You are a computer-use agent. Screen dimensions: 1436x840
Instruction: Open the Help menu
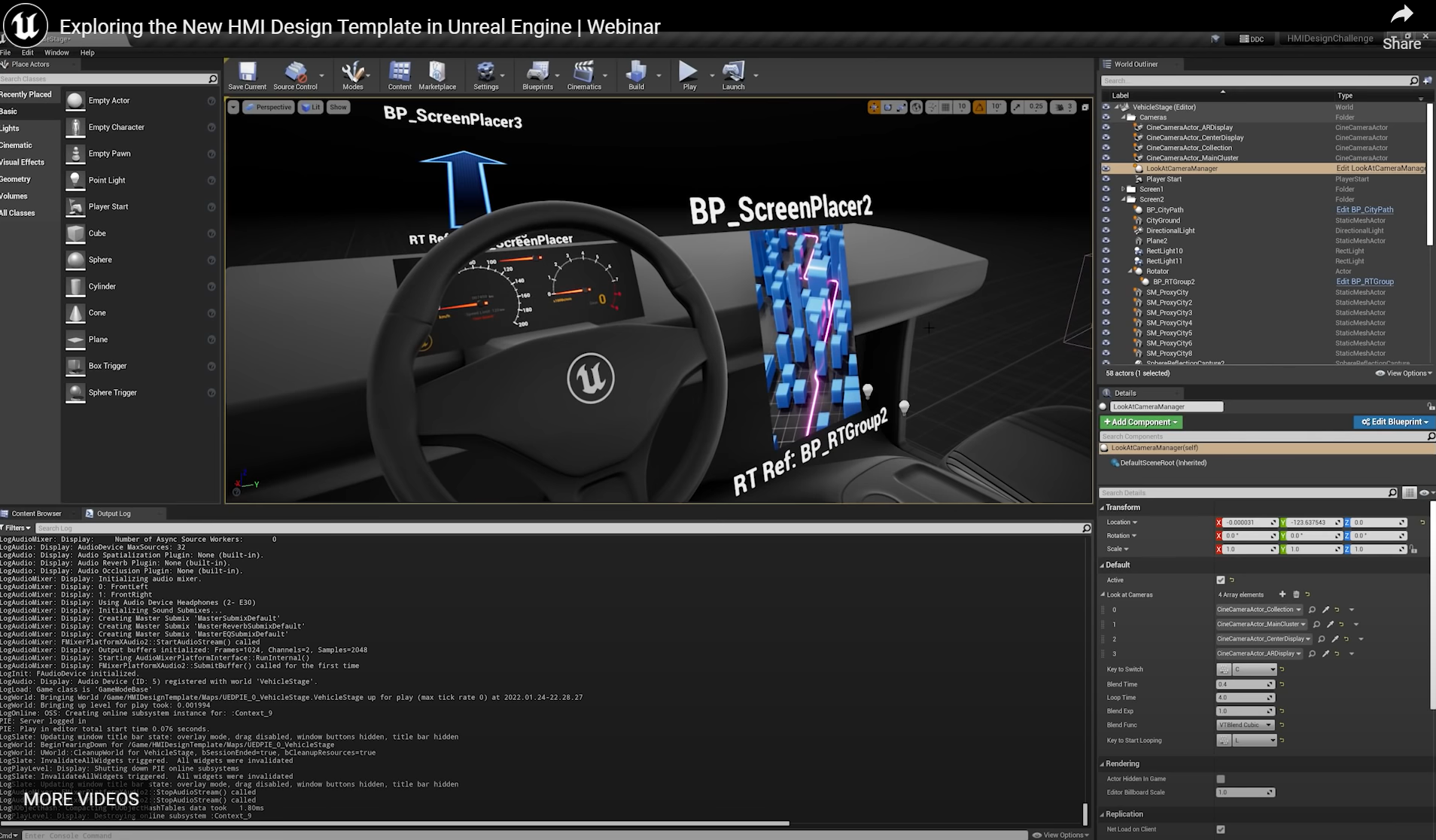click(87, 53)
